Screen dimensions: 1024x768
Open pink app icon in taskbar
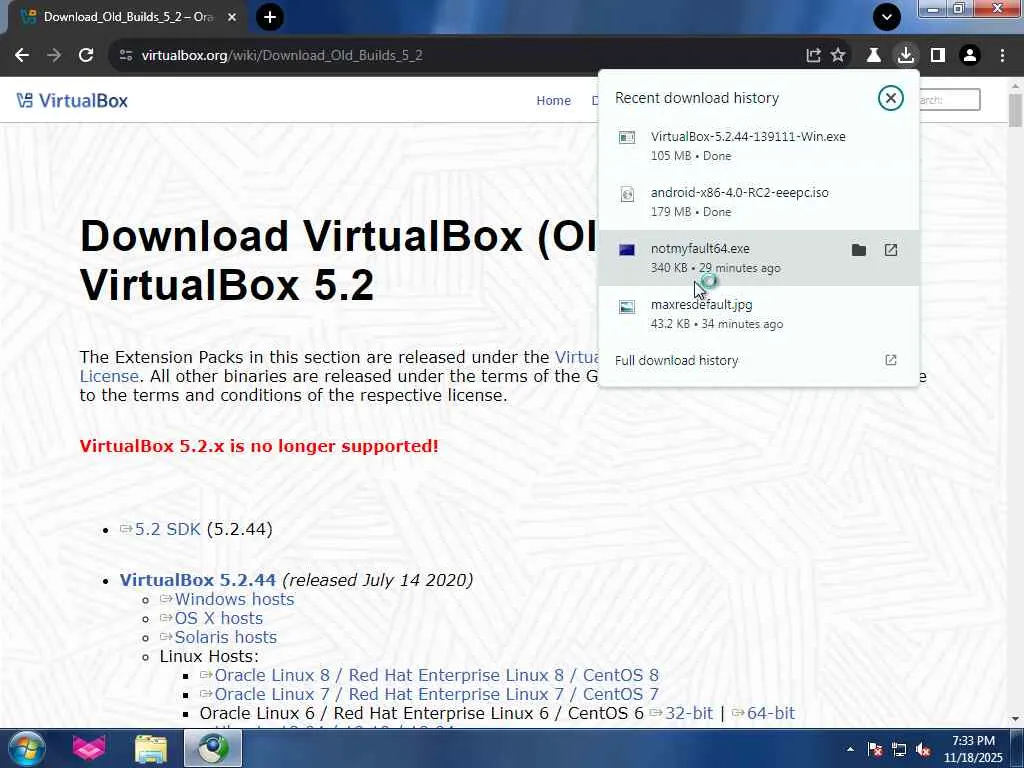click(89, 748)
